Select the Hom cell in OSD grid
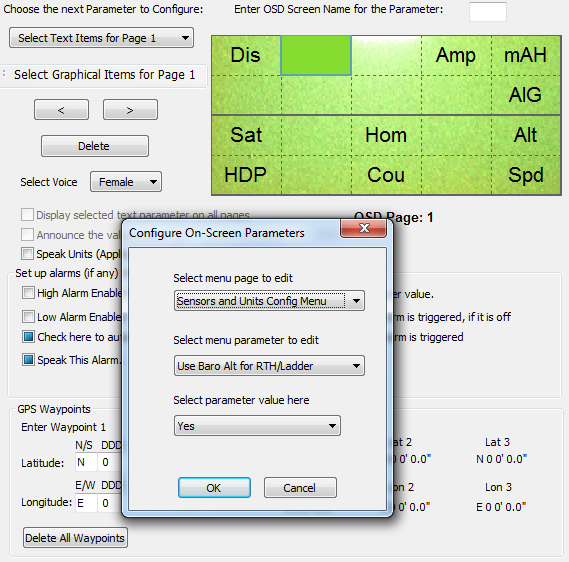Screen dimensions: 569x562 (386, 135)
